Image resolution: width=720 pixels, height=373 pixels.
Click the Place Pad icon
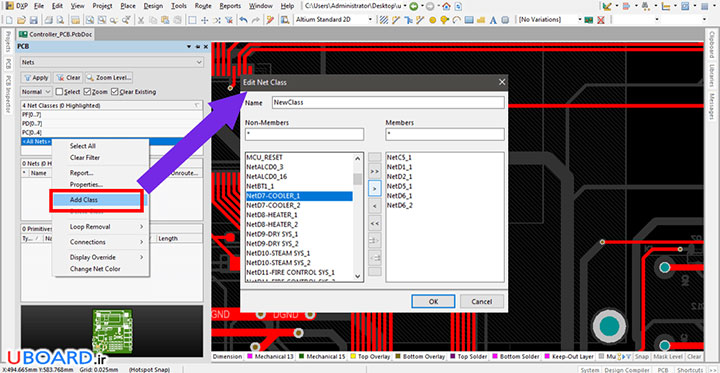point(432,20)
